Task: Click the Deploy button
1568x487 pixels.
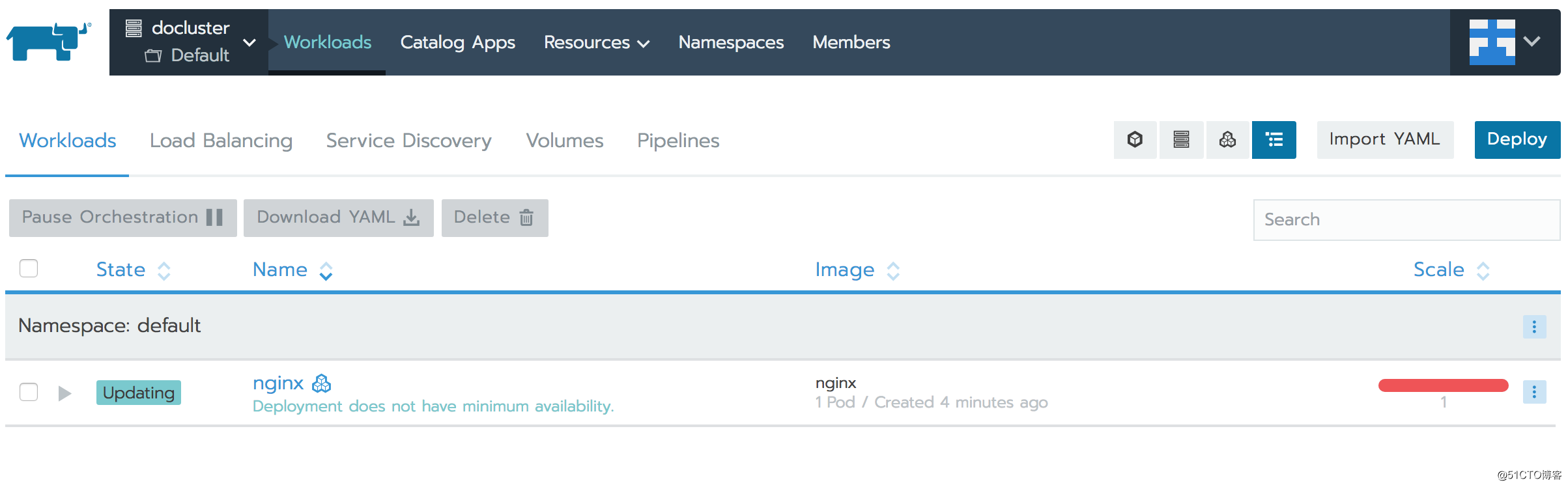Action: pyautogui.click(x=1517, y=139)
